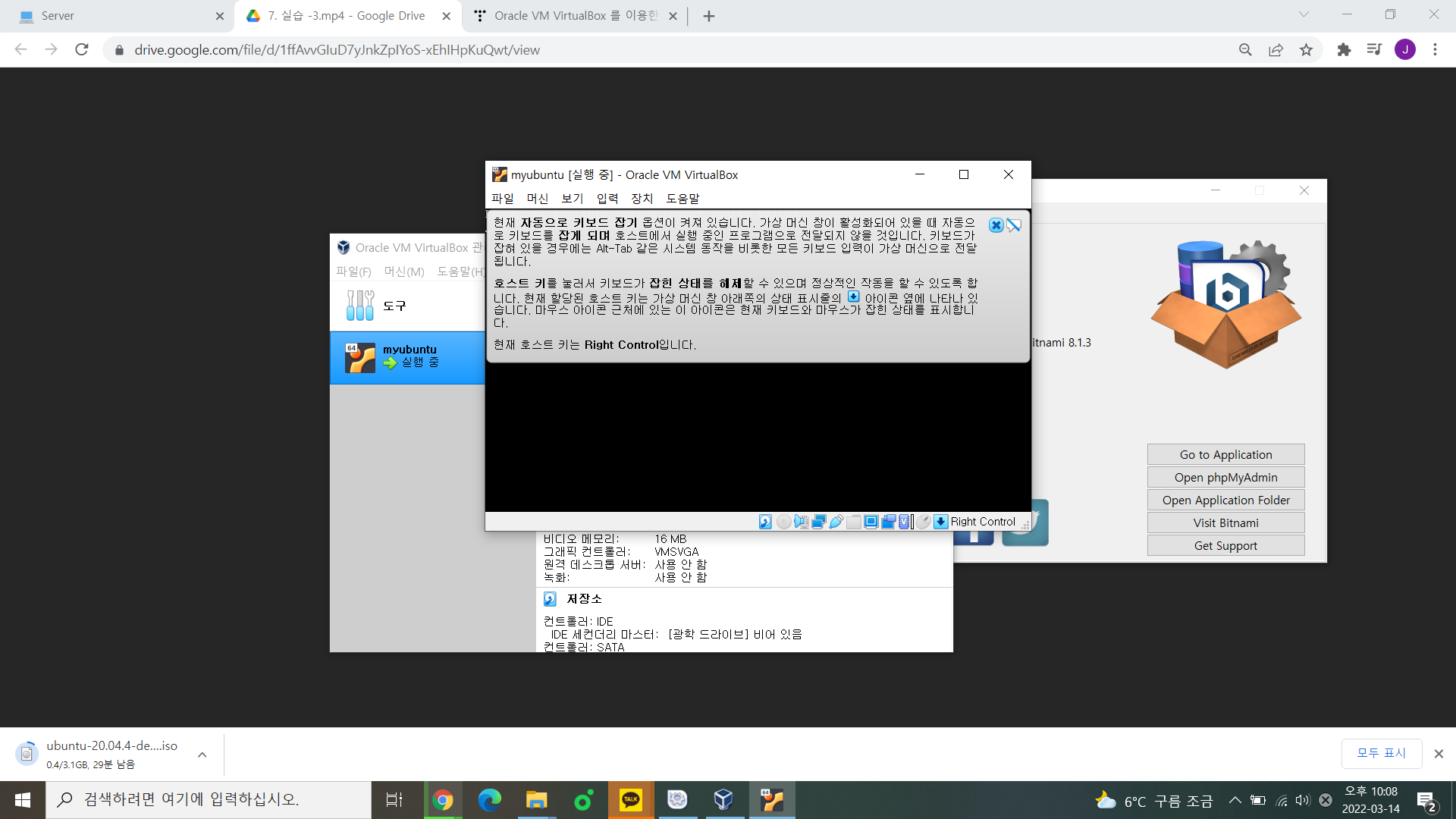
Task: Open the 머신 menu in myubuntu window
Action: pyautogui.click(x=537, y=198)
